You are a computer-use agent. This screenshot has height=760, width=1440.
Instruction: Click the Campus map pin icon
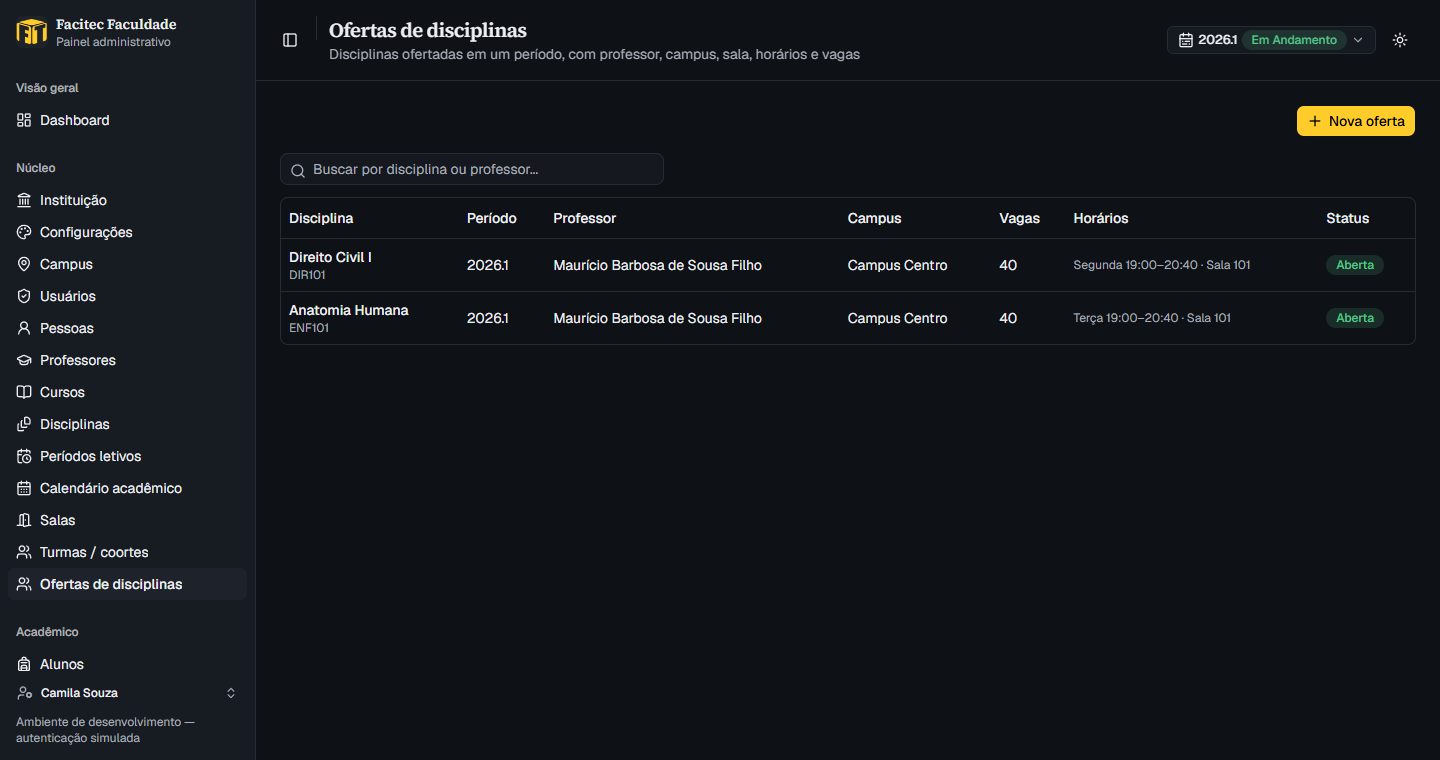point(24,264)
